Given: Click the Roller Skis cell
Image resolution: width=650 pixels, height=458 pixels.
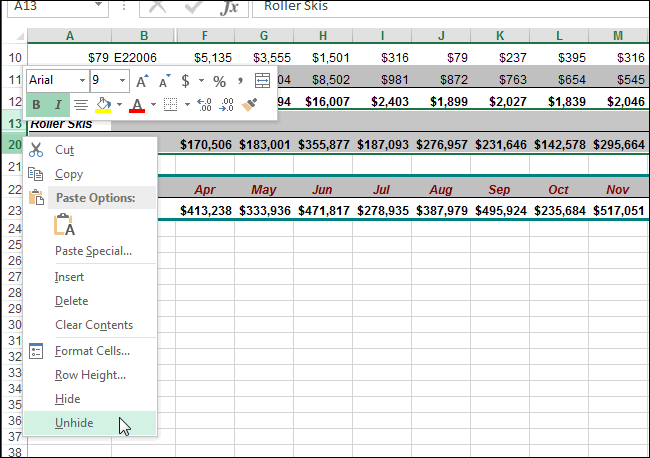Looking at the screenshot, I should click(x=70, y=124).
